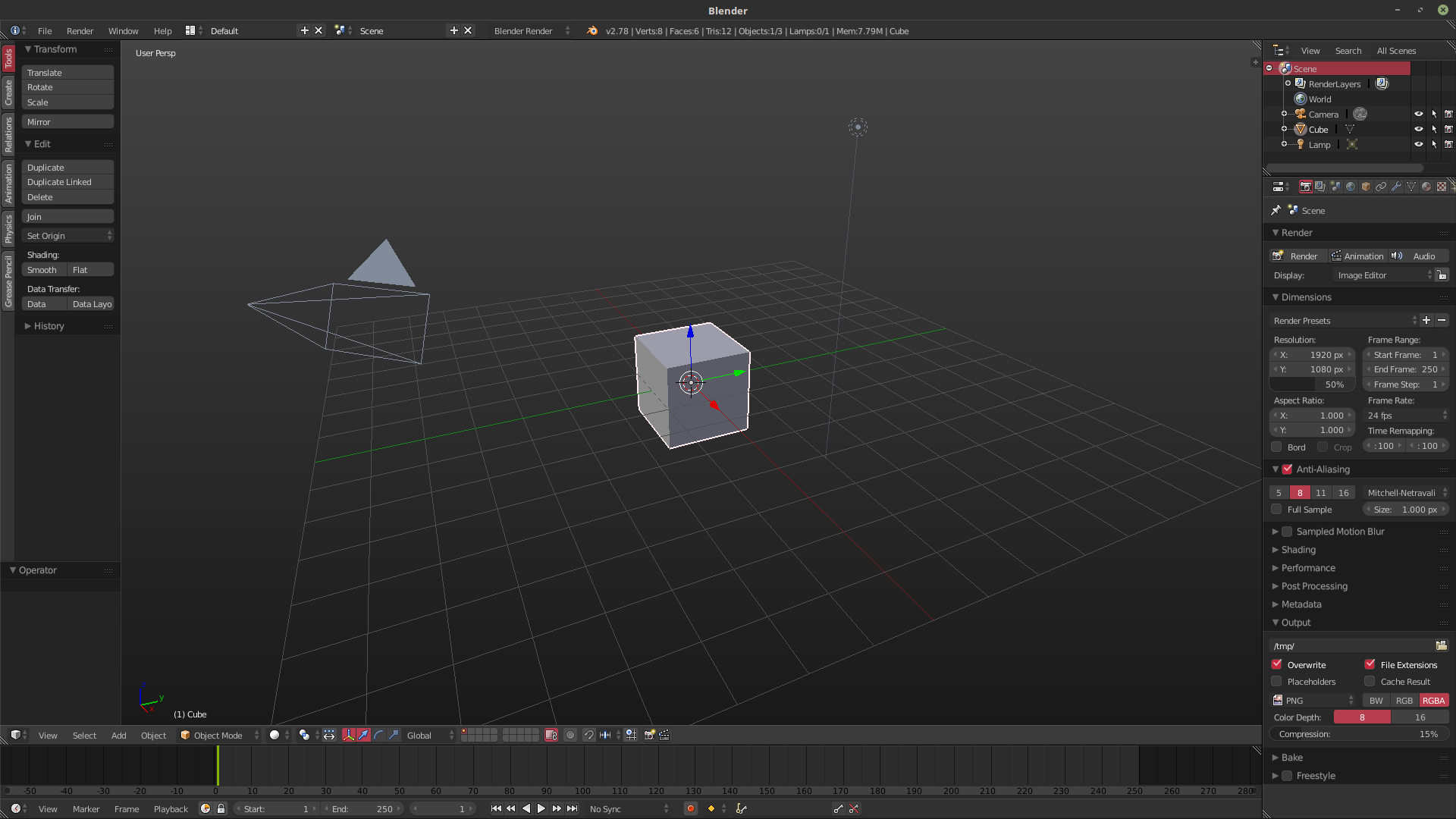This screenshot has height=819, width=1456.
Task: Toggle Cube renderability camera icon
Action: point(1448,129)
